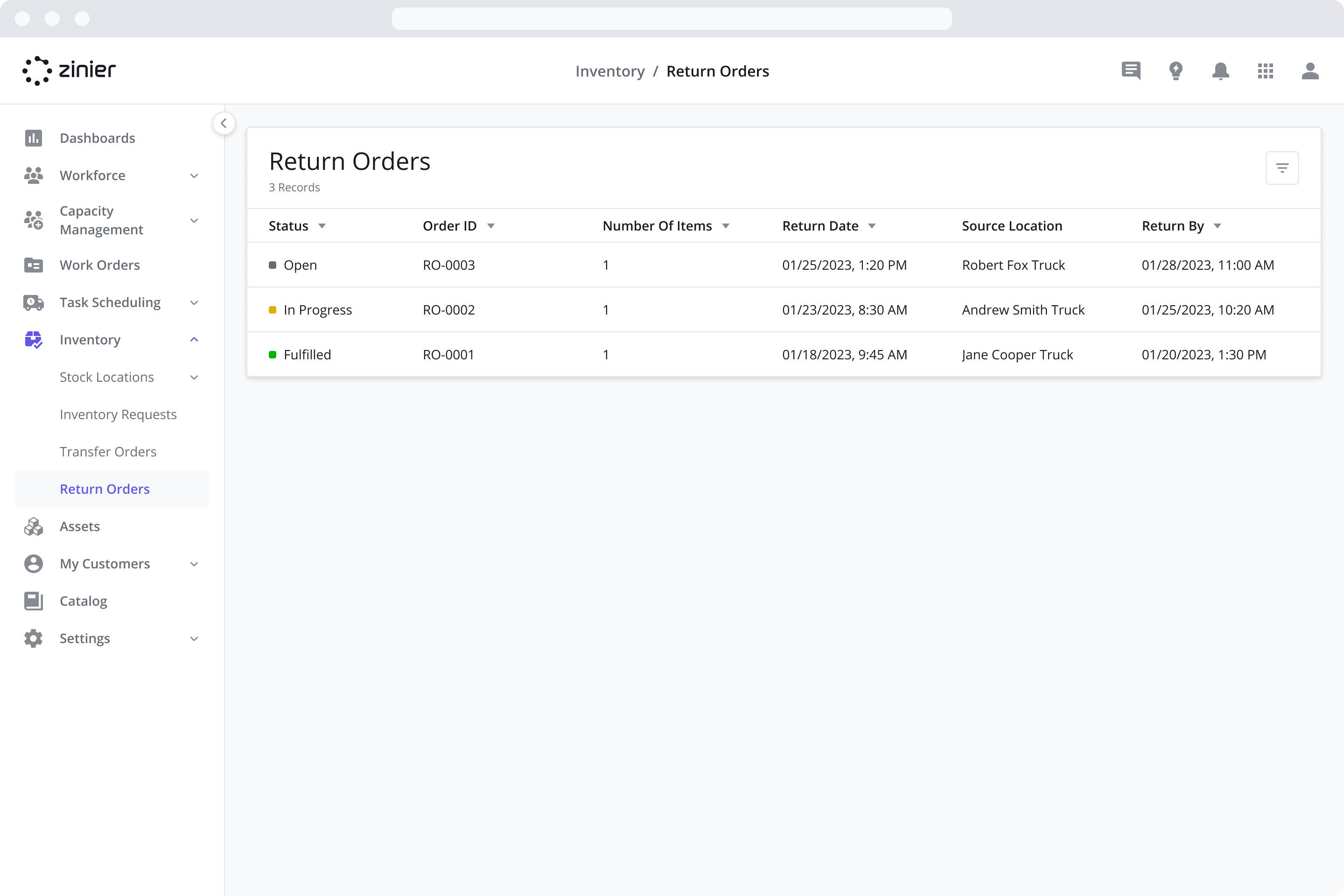Expand the Workforce menu chevron
This screenshot has width=1344, height=896.
[194, 175]
